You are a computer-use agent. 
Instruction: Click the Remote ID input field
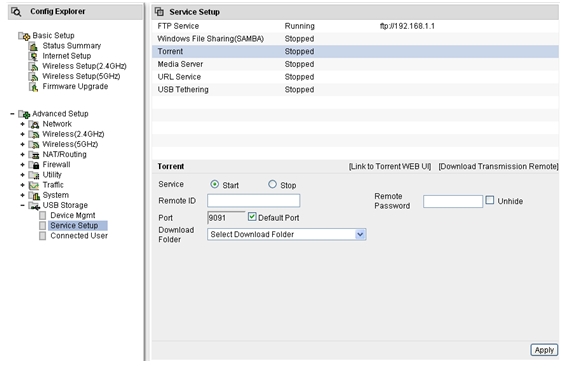click(x=253, y=201)
